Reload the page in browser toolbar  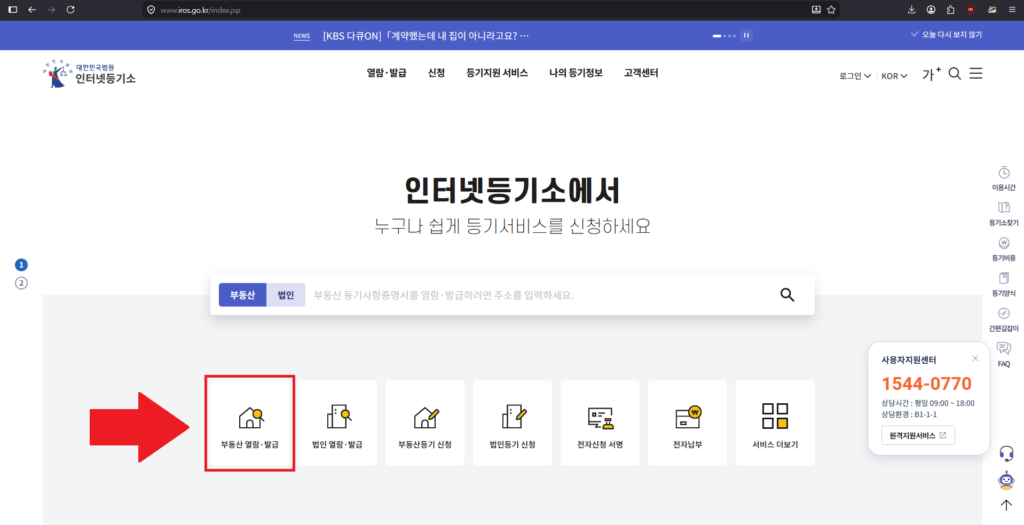(71, 10)
